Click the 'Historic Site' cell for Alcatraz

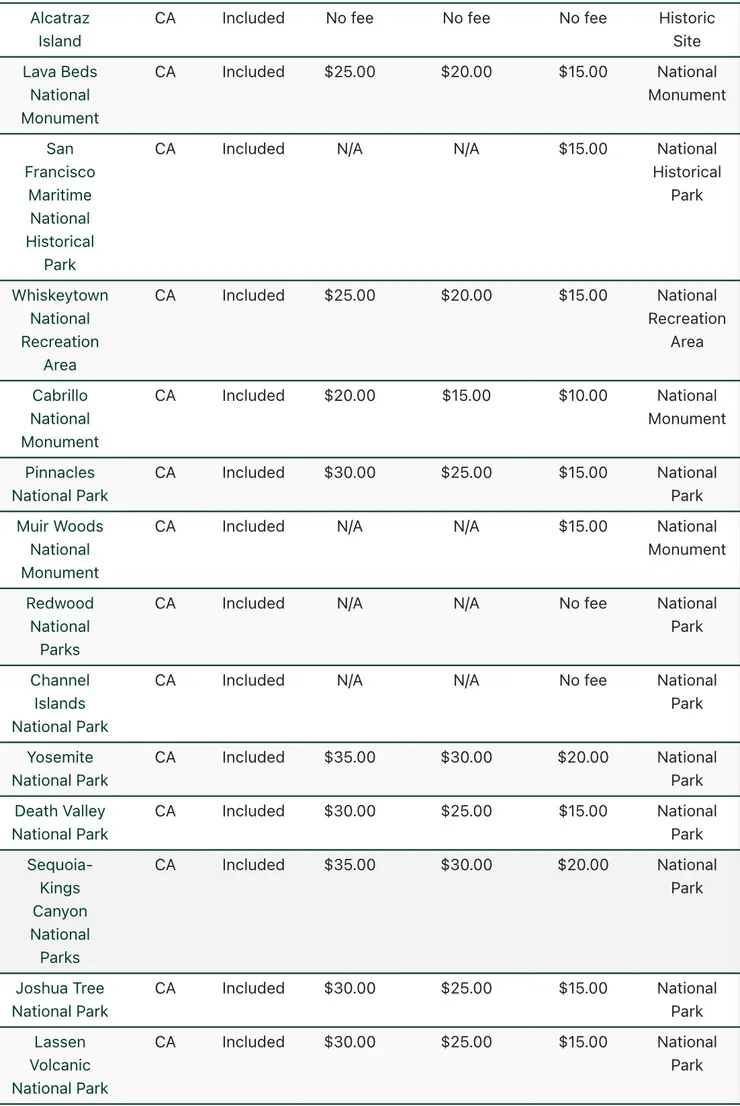coord(687,30)
